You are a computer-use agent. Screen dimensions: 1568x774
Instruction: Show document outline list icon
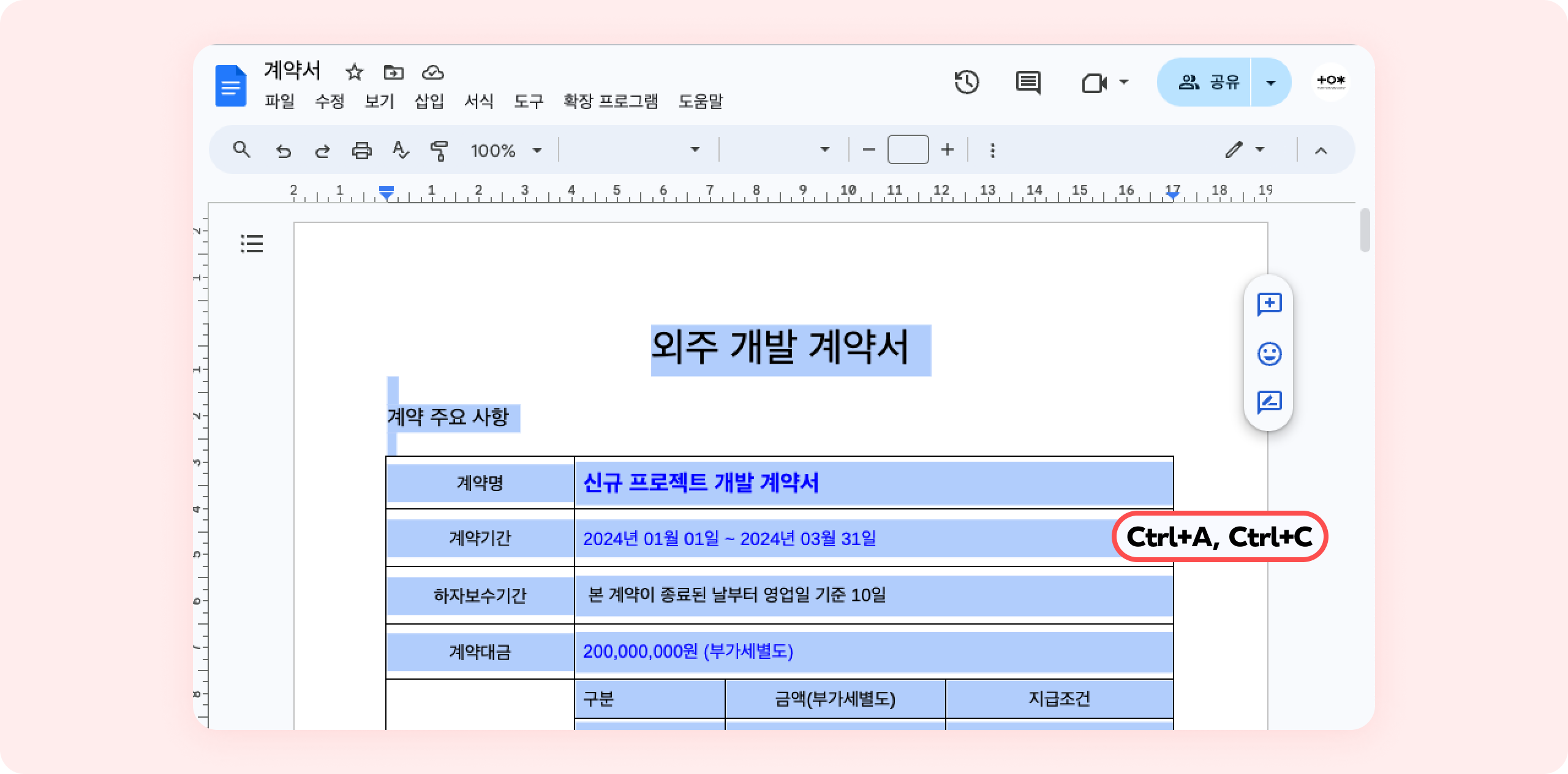252,244
